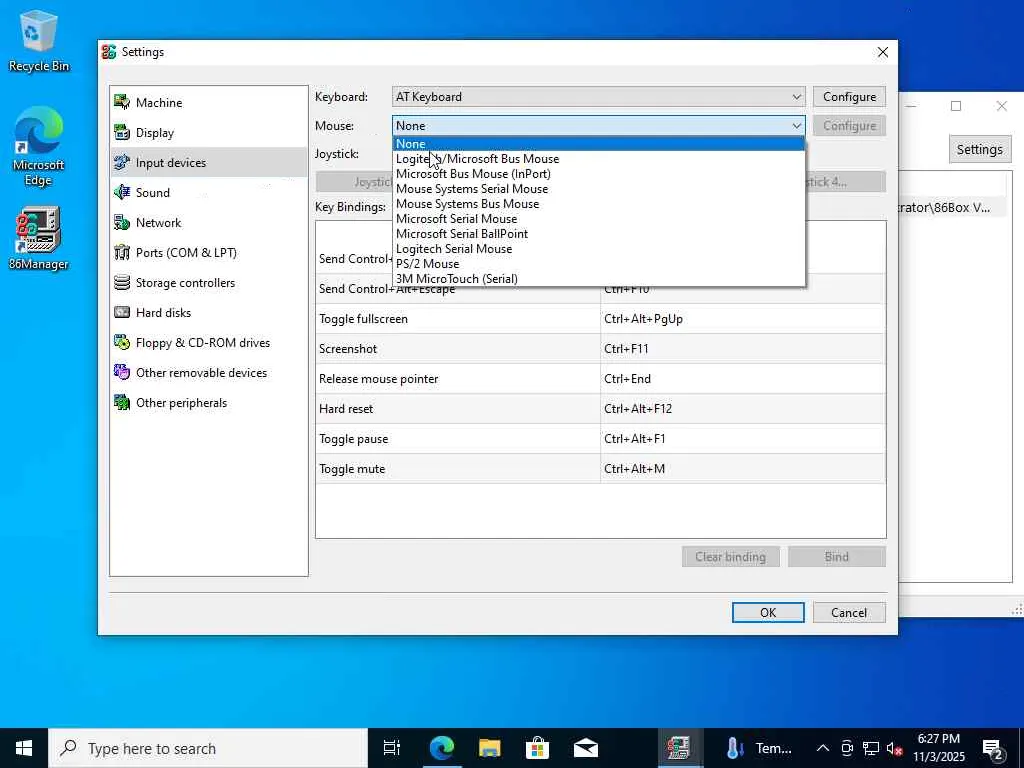1024x768 pixels.
Task: Click the Ctrl+F11 shortcut cell
Action: [x=743, y=349]
